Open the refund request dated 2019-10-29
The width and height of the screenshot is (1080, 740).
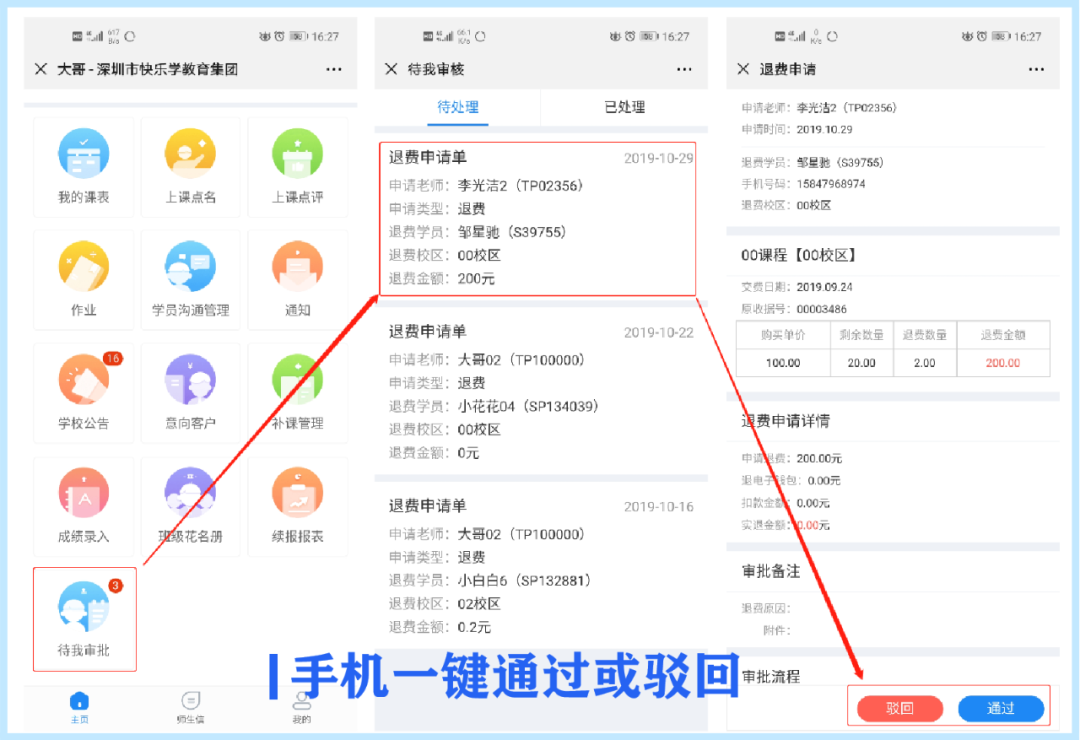537,218
